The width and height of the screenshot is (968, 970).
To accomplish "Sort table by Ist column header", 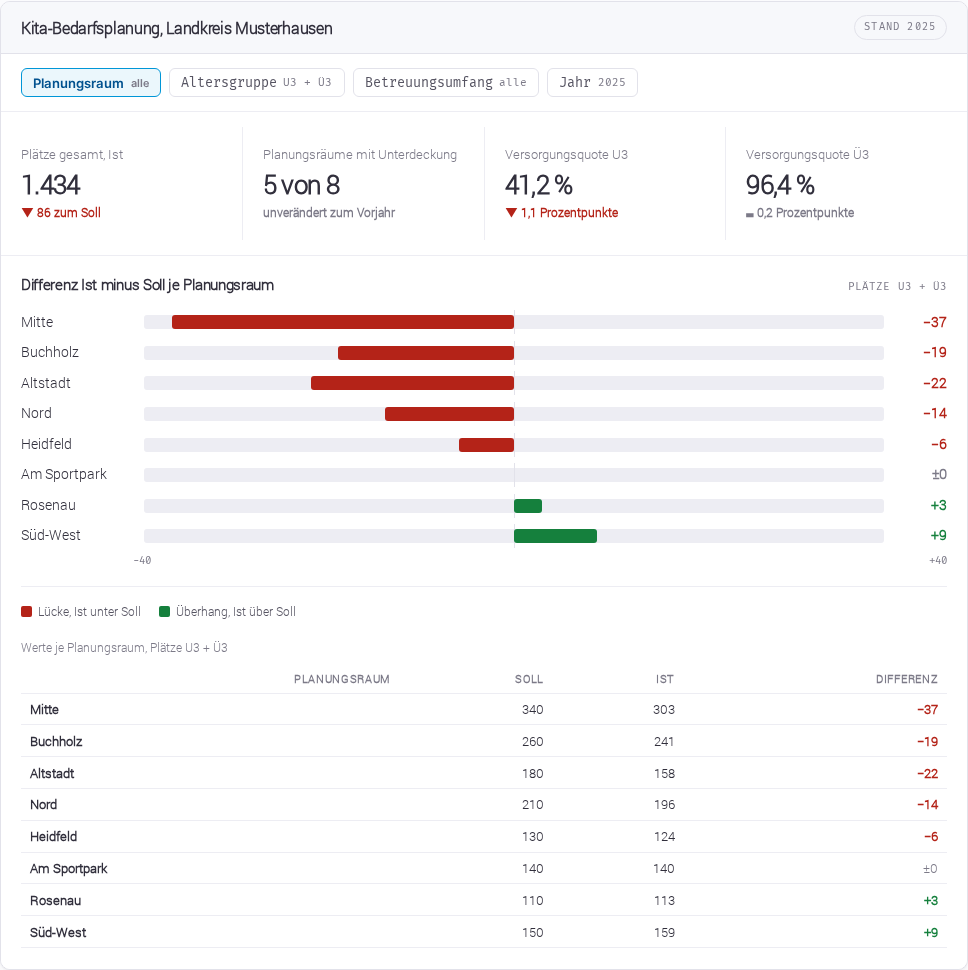I will tap(665, 679).
